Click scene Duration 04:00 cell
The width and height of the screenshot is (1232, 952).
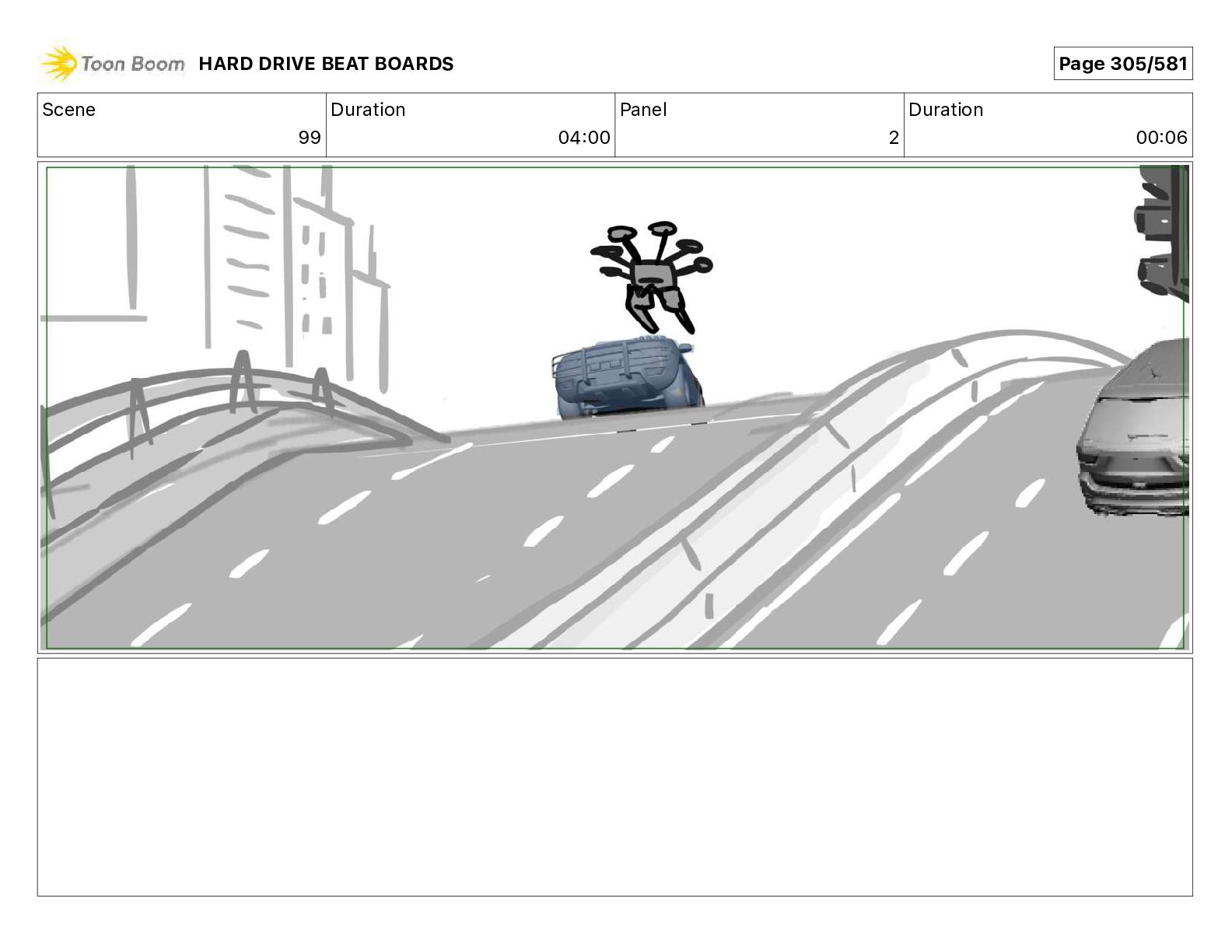471,124
